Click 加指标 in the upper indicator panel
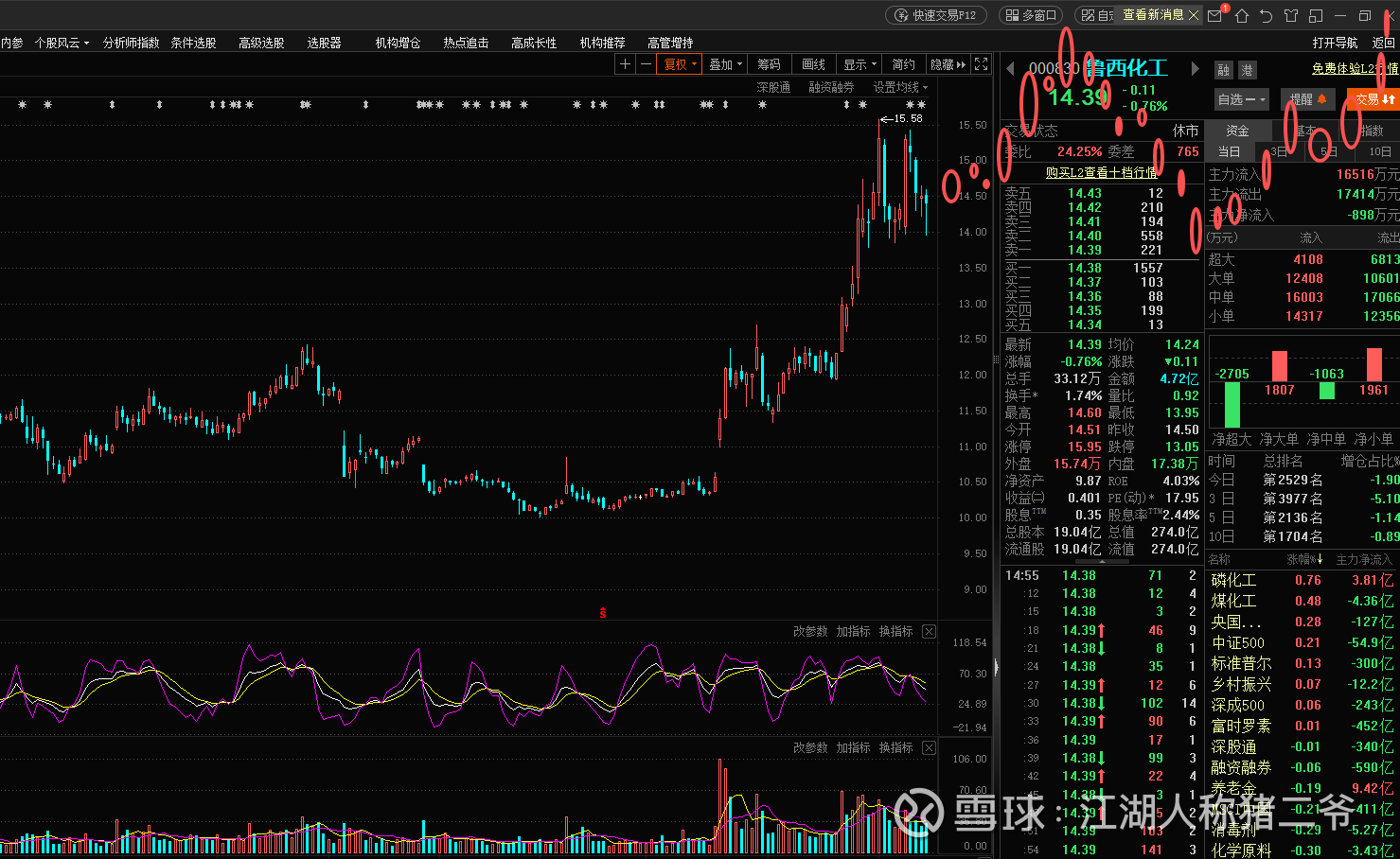This screenshot has height=859, width=1400. coord(853,631)
